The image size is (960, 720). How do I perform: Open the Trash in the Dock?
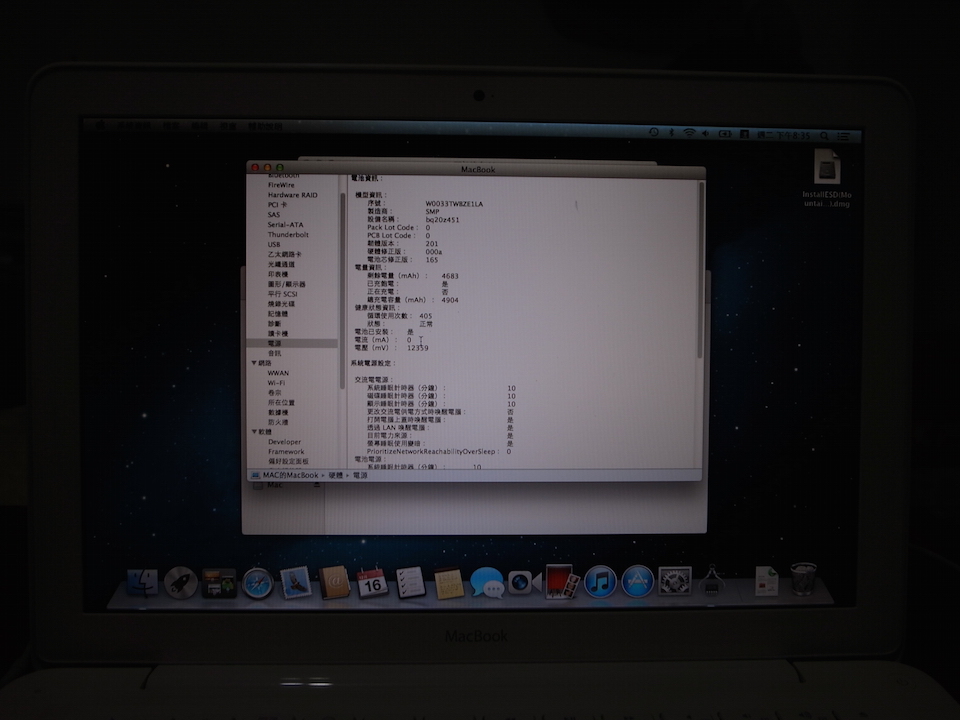803,579
